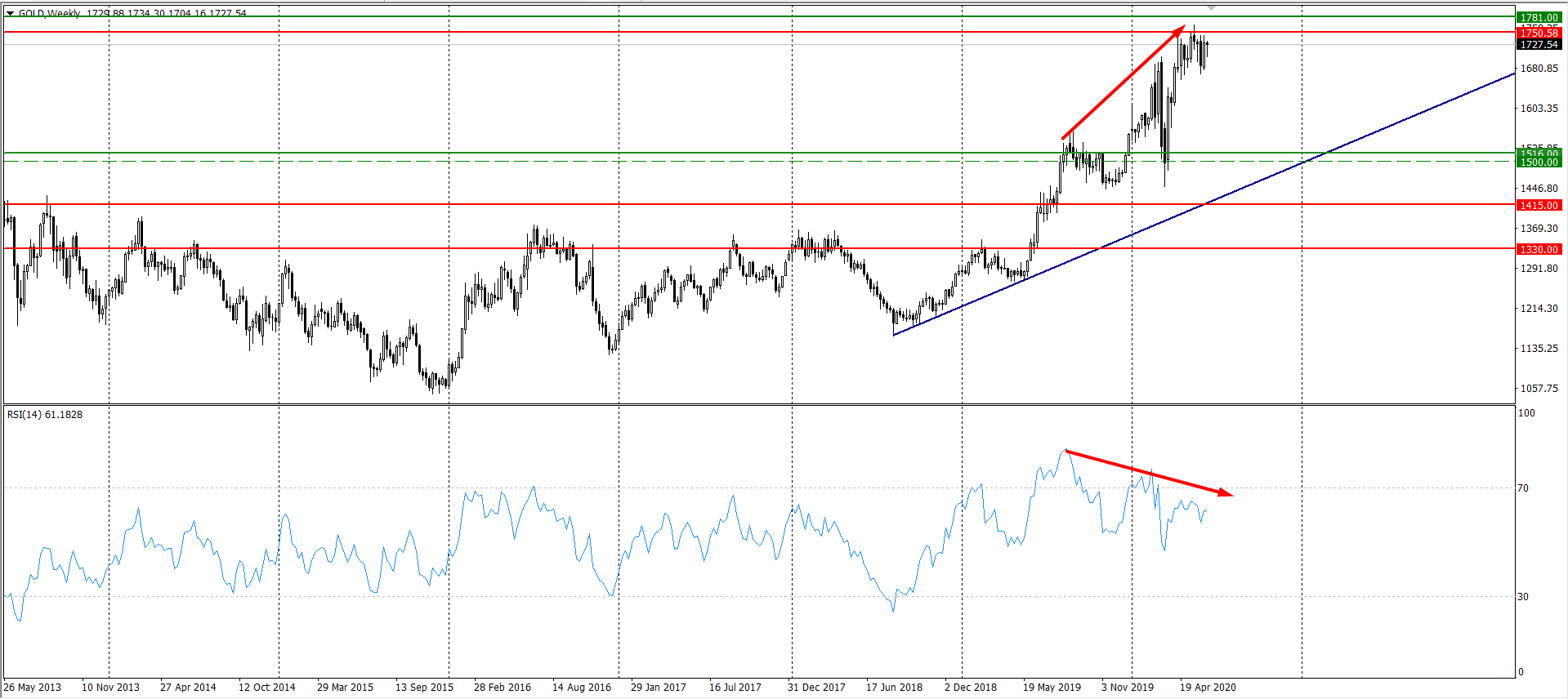This screenshot has height=699, width=1568.
Task: Click the 28 Feb 2016 date label
Action: point(502,688)
